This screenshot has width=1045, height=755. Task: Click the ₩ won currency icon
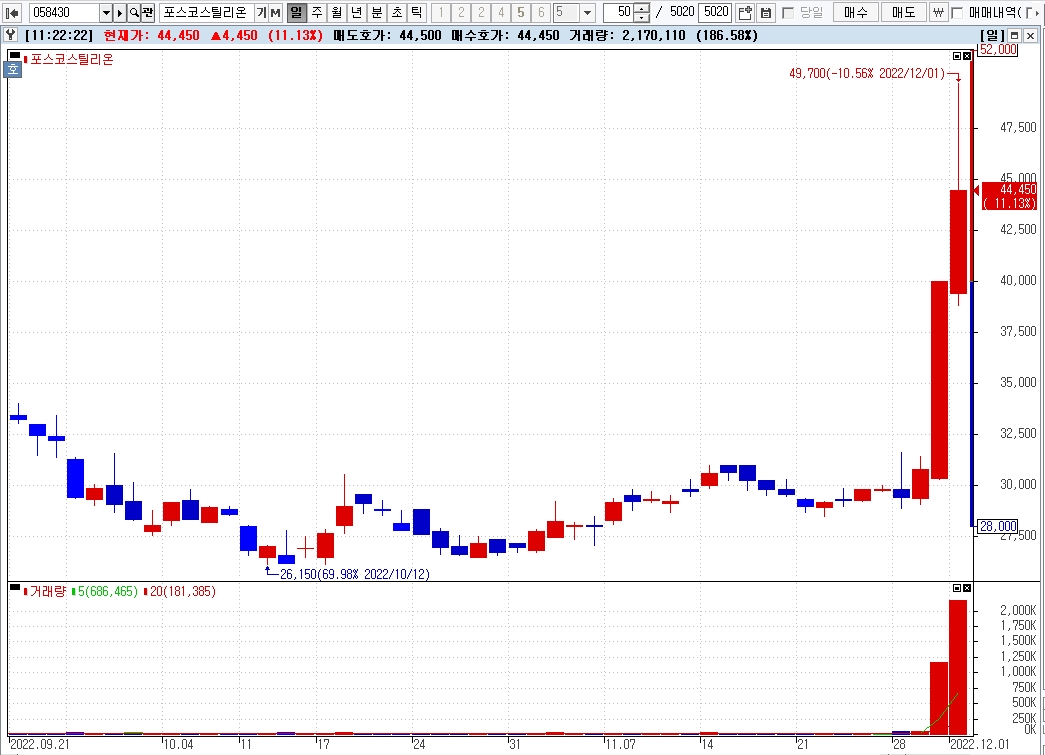[x=937, y=13]
